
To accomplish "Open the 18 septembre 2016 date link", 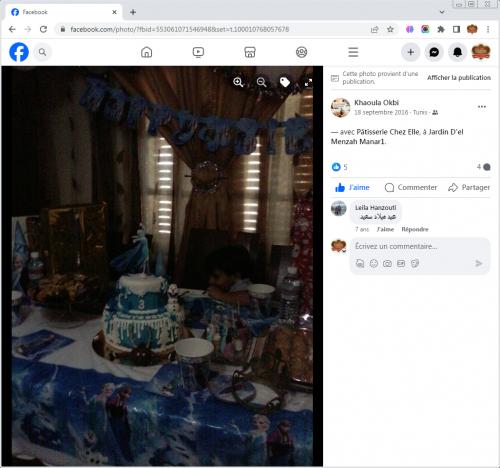I will pyautogui.click(x=381, y=112).
